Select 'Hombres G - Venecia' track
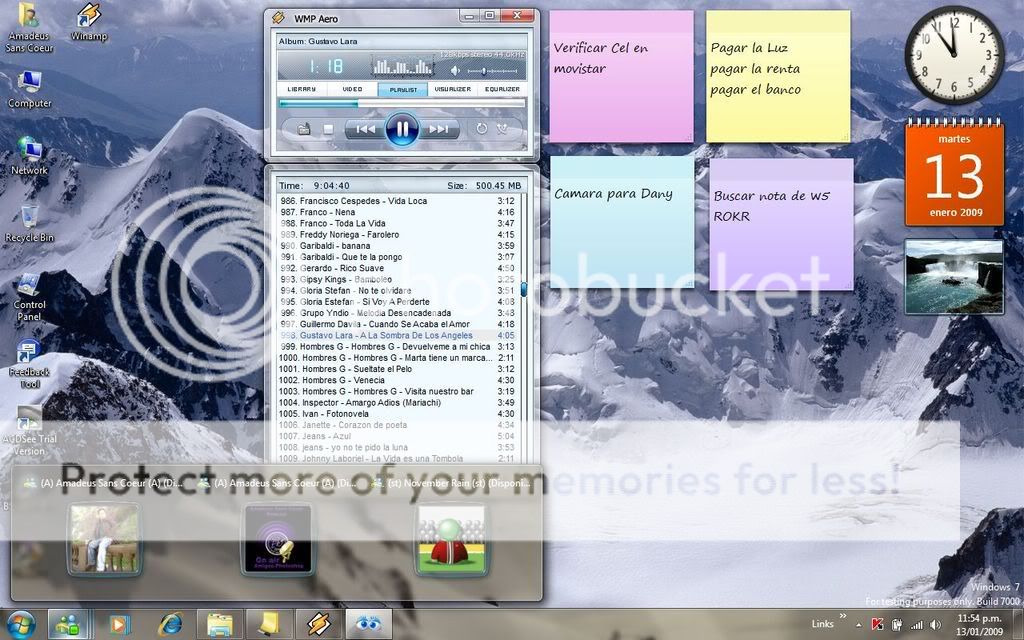The width and height of the screenshot is (1024, 640). (x=397, y=380)
